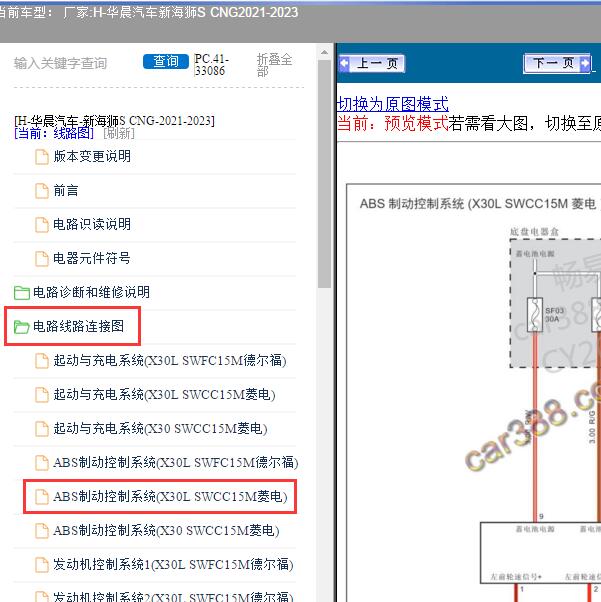Image resolution: width=601 pixels, height=602 pixels.
Task: Click page icon of 发动机控制系统1(X30L SWFC15M德尔福)
Action: (41, 565)
